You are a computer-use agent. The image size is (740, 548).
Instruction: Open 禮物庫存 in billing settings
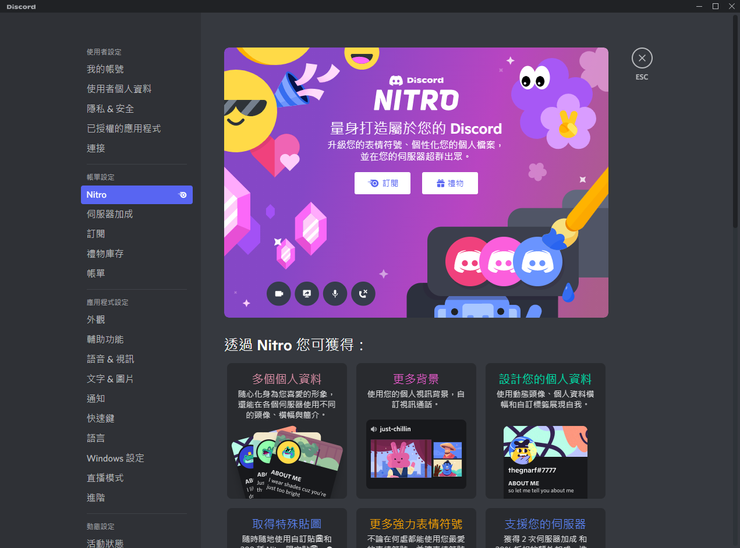[105, 254]
